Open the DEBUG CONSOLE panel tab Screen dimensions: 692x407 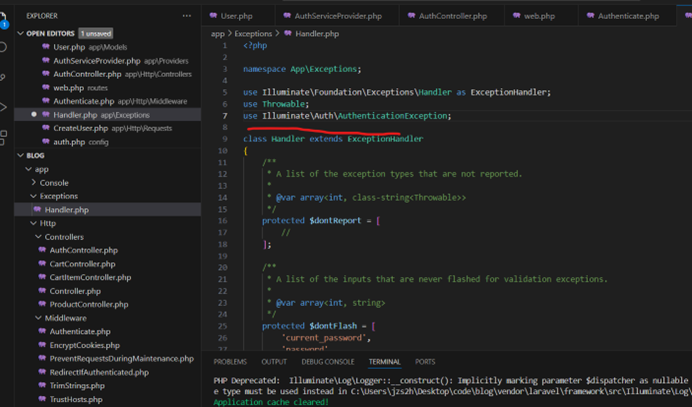(x=328, y=362)
